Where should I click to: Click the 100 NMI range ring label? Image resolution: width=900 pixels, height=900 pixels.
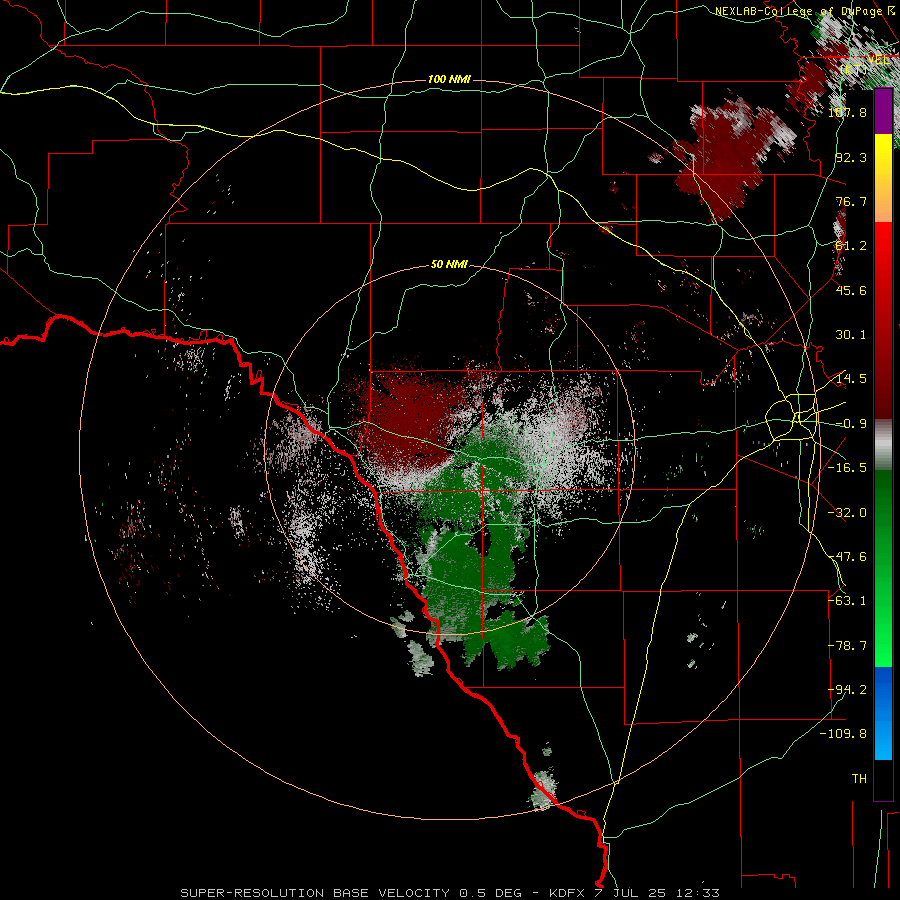pos(449,79)
